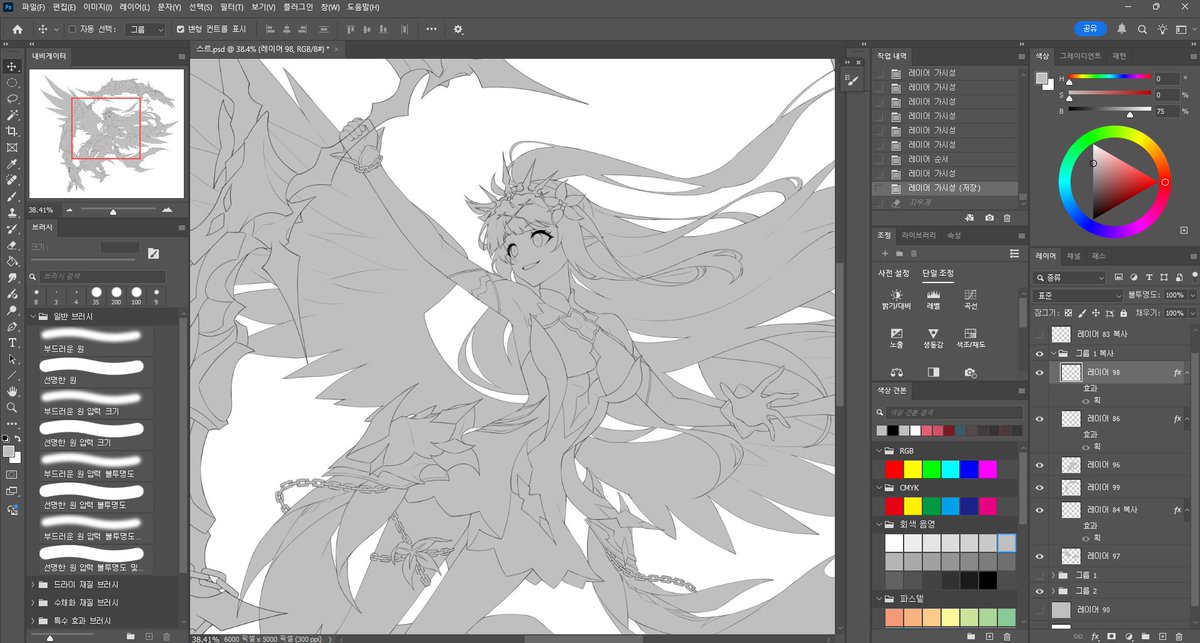Pick the pure red RGB swatch
This screenshot has width=1200, height=643.
click(893, 469)
